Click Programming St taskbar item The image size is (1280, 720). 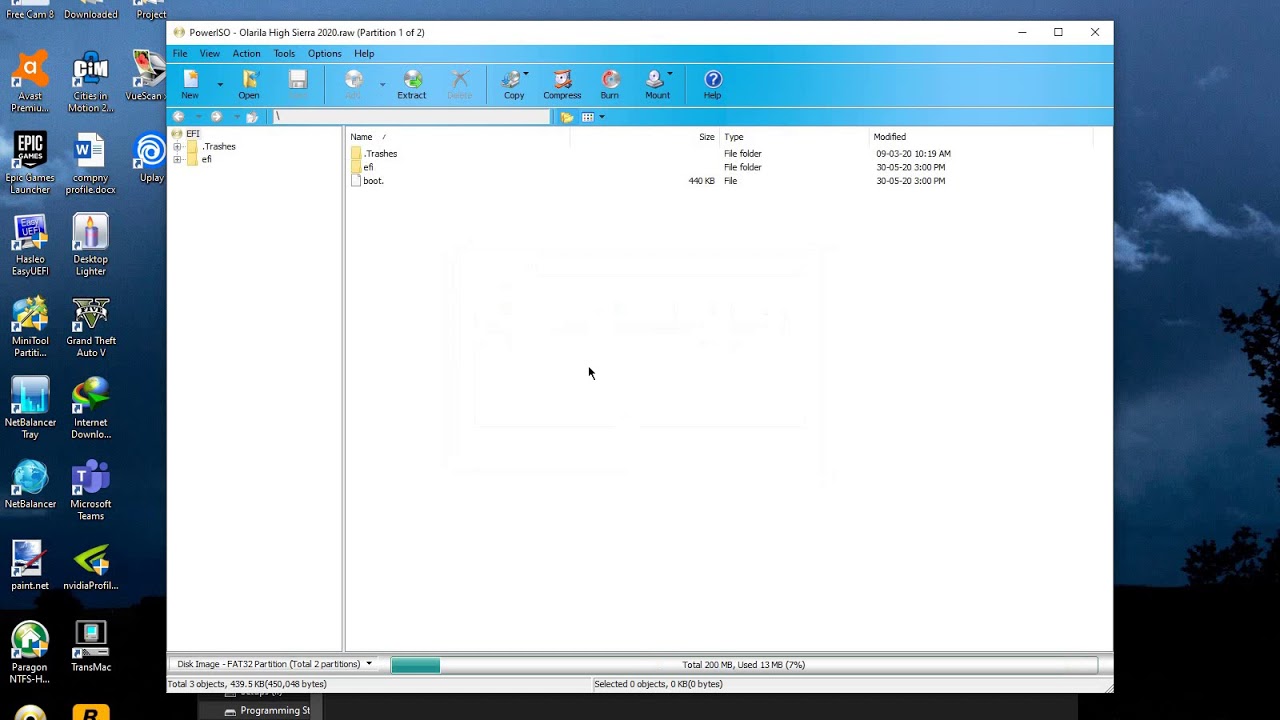tap(267, 711)
